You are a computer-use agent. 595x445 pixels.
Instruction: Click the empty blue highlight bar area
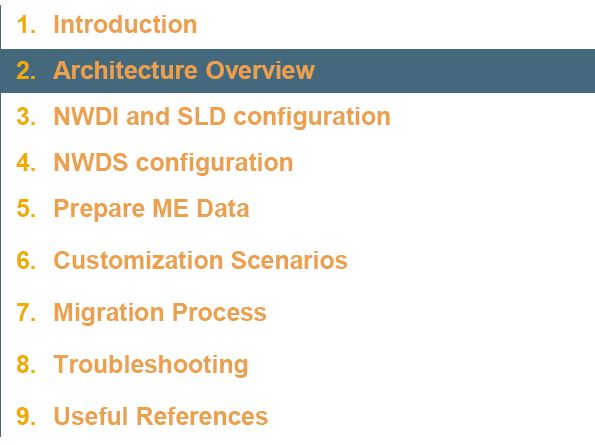tap(455, 71)
